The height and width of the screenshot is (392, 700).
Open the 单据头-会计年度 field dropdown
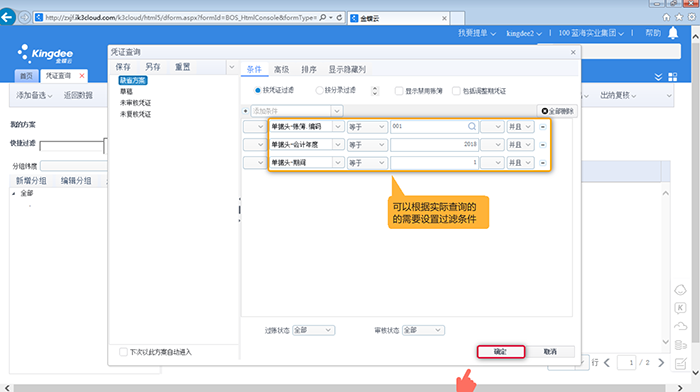(x=338, y=145)
